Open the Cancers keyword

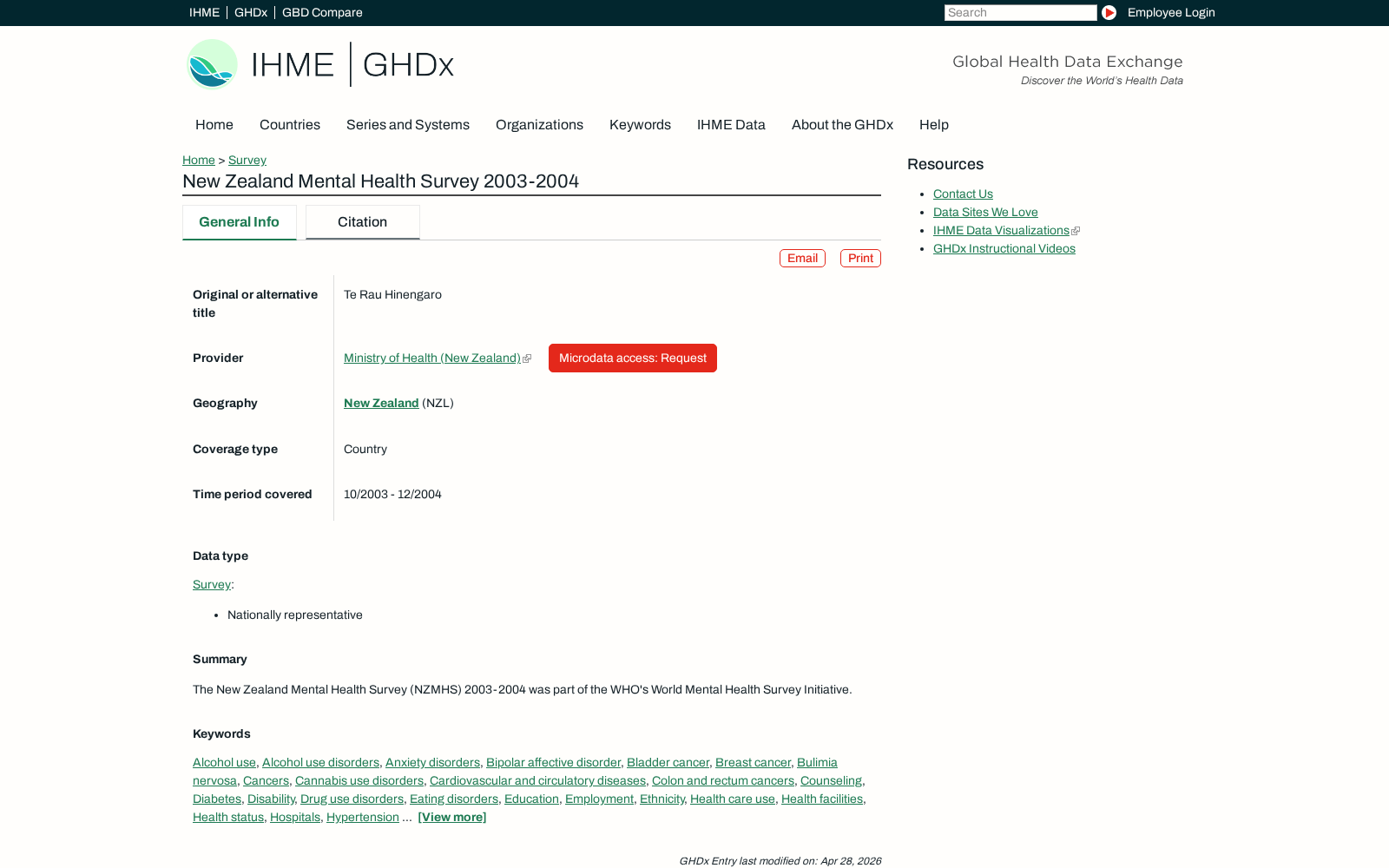[x=266, y=780]
